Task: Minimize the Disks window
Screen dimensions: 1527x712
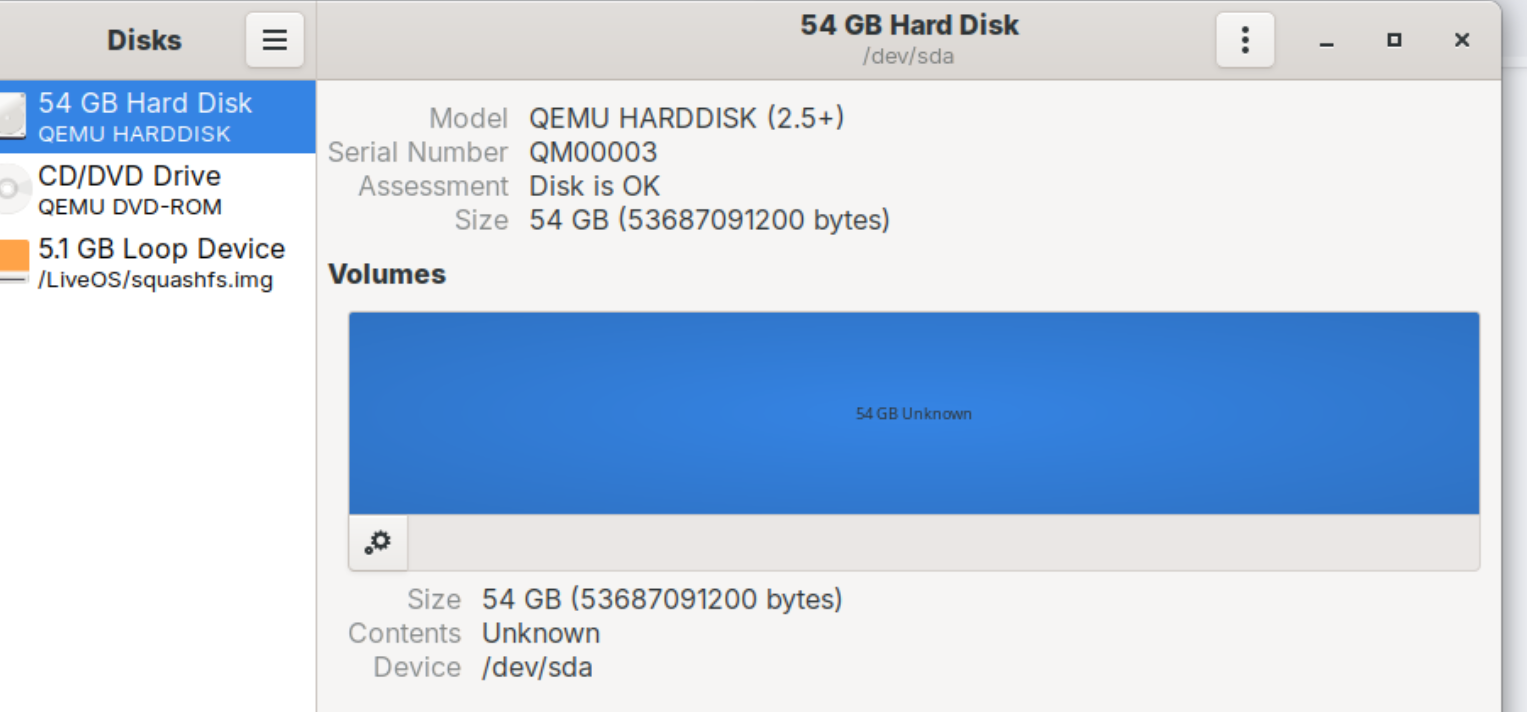Action: [1326, 41]
